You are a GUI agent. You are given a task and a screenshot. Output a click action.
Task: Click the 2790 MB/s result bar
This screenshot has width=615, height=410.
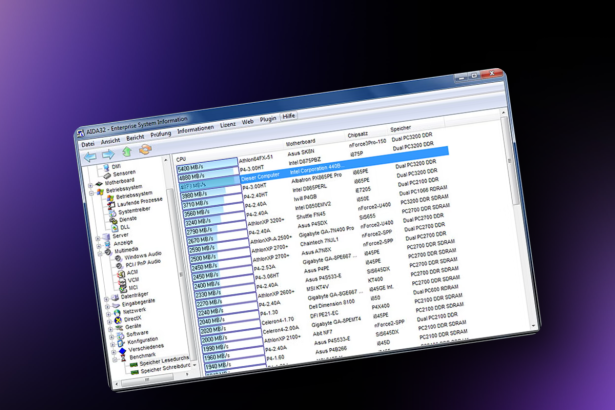217,229
